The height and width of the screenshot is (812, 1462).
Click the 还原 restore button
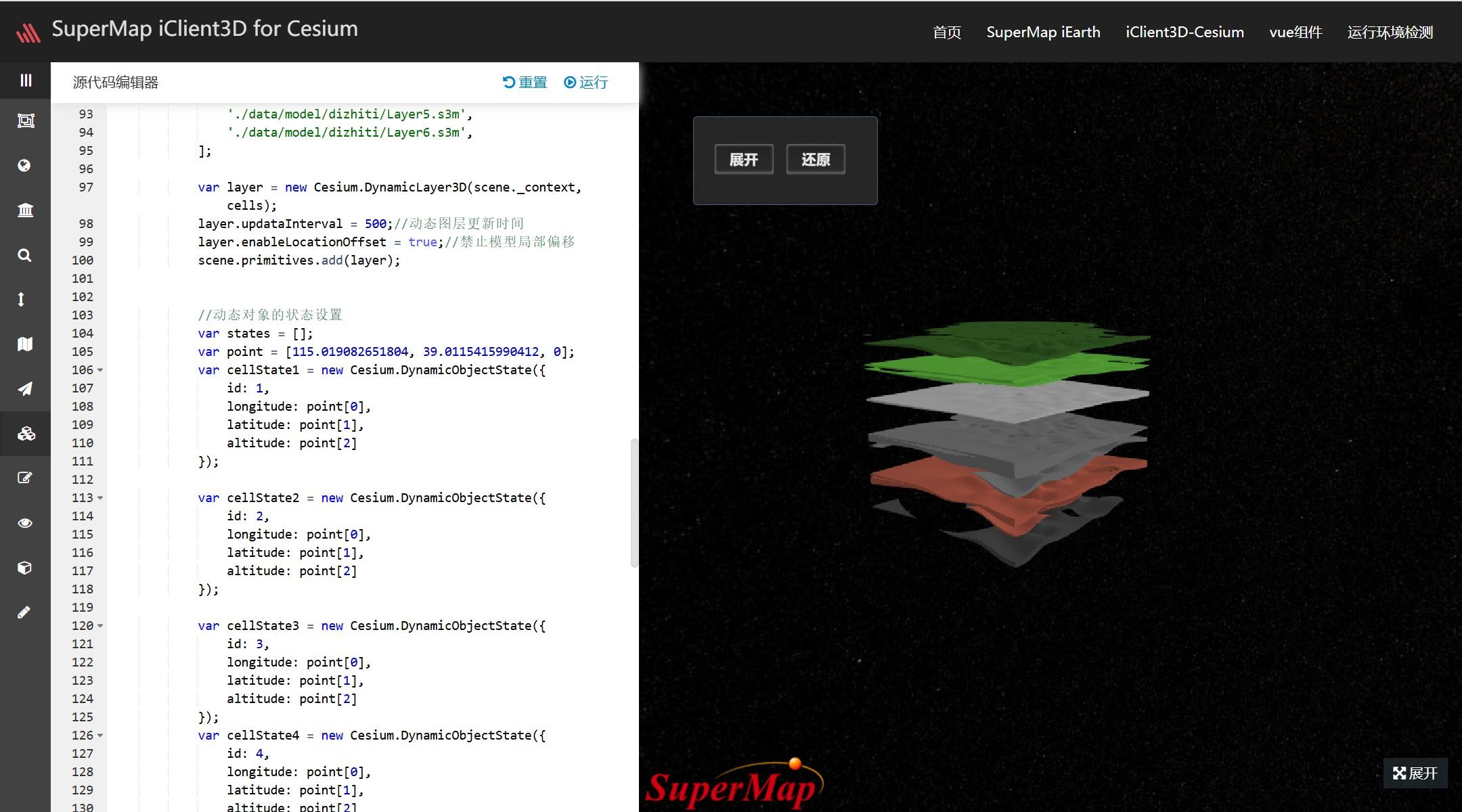(816, 160)
